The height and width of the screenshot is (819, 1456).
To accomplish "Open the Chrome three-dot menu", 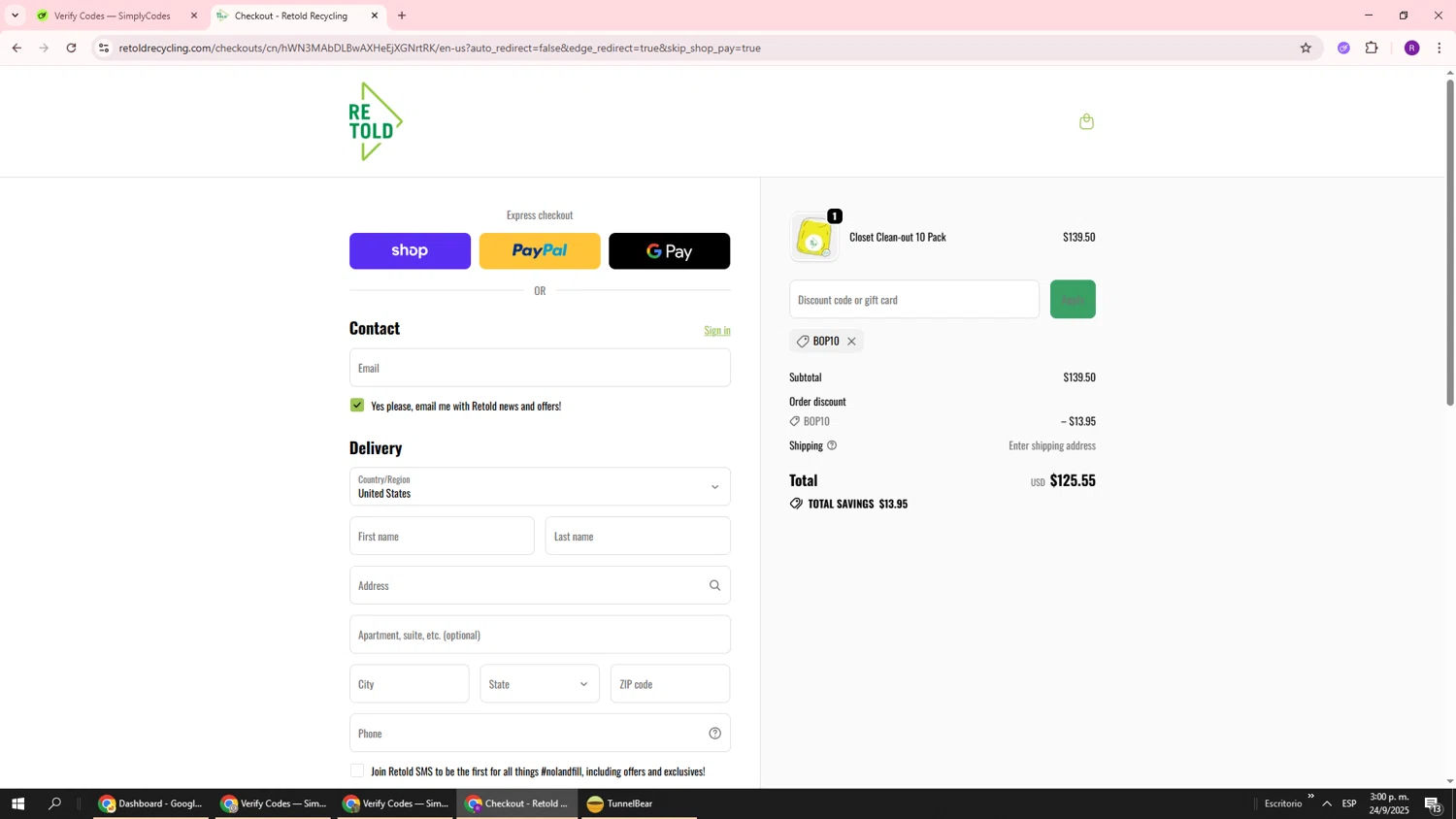I will point(1439,48).
